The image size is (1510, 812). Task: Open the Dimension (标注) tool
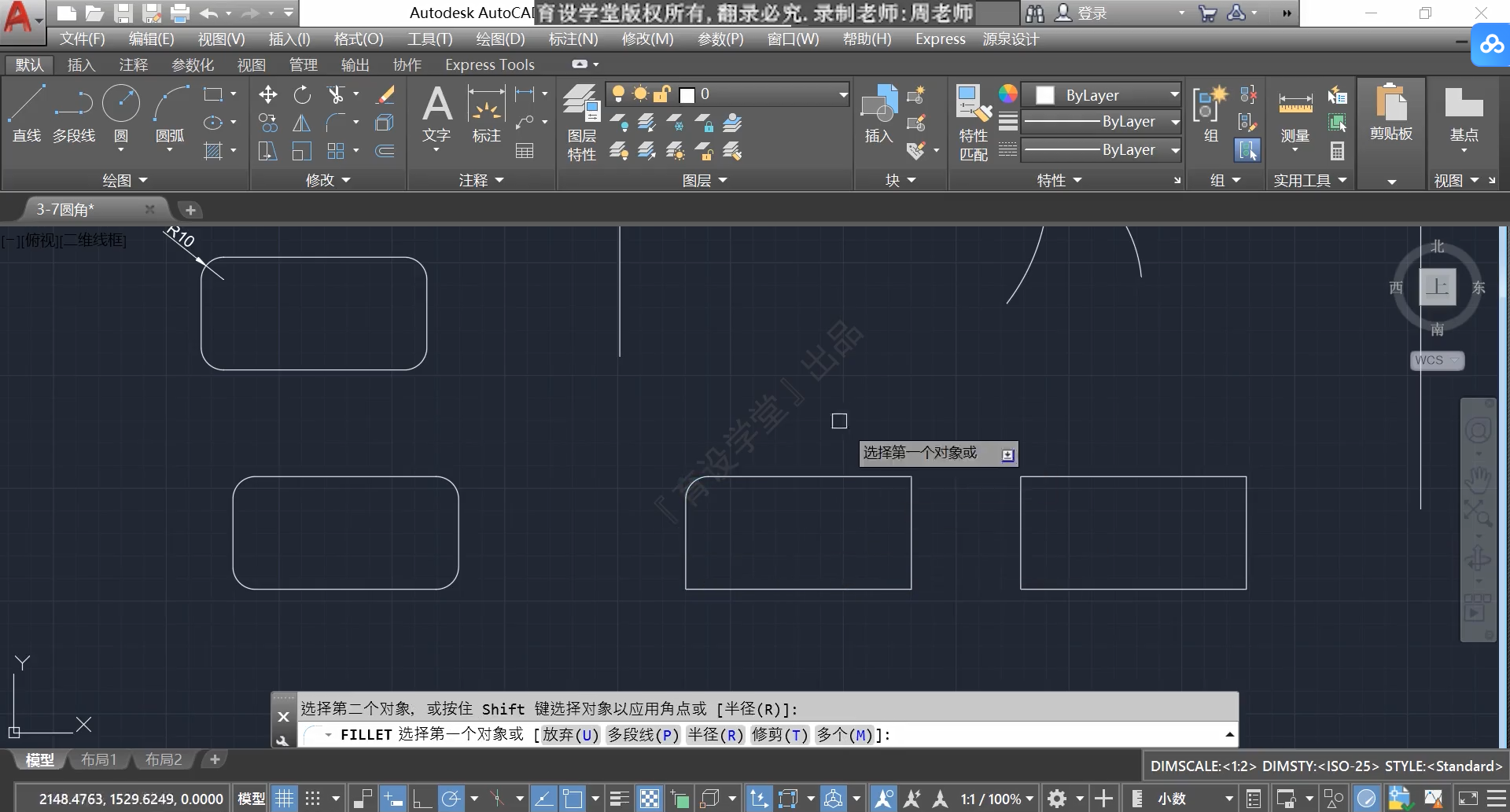pos(486,115)
